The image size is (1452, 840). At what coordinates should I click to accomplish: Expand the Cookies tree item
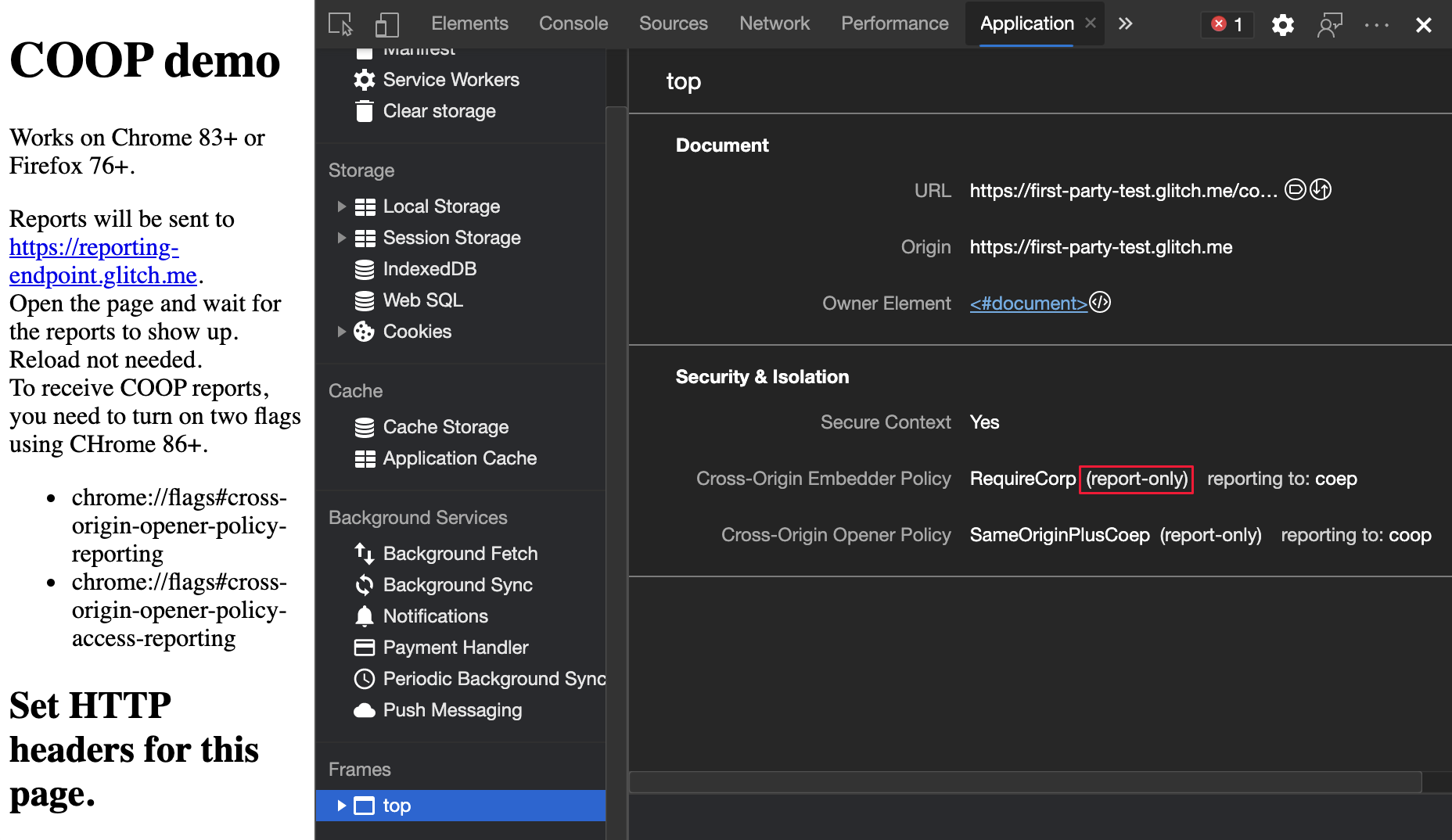pos(341,332)
